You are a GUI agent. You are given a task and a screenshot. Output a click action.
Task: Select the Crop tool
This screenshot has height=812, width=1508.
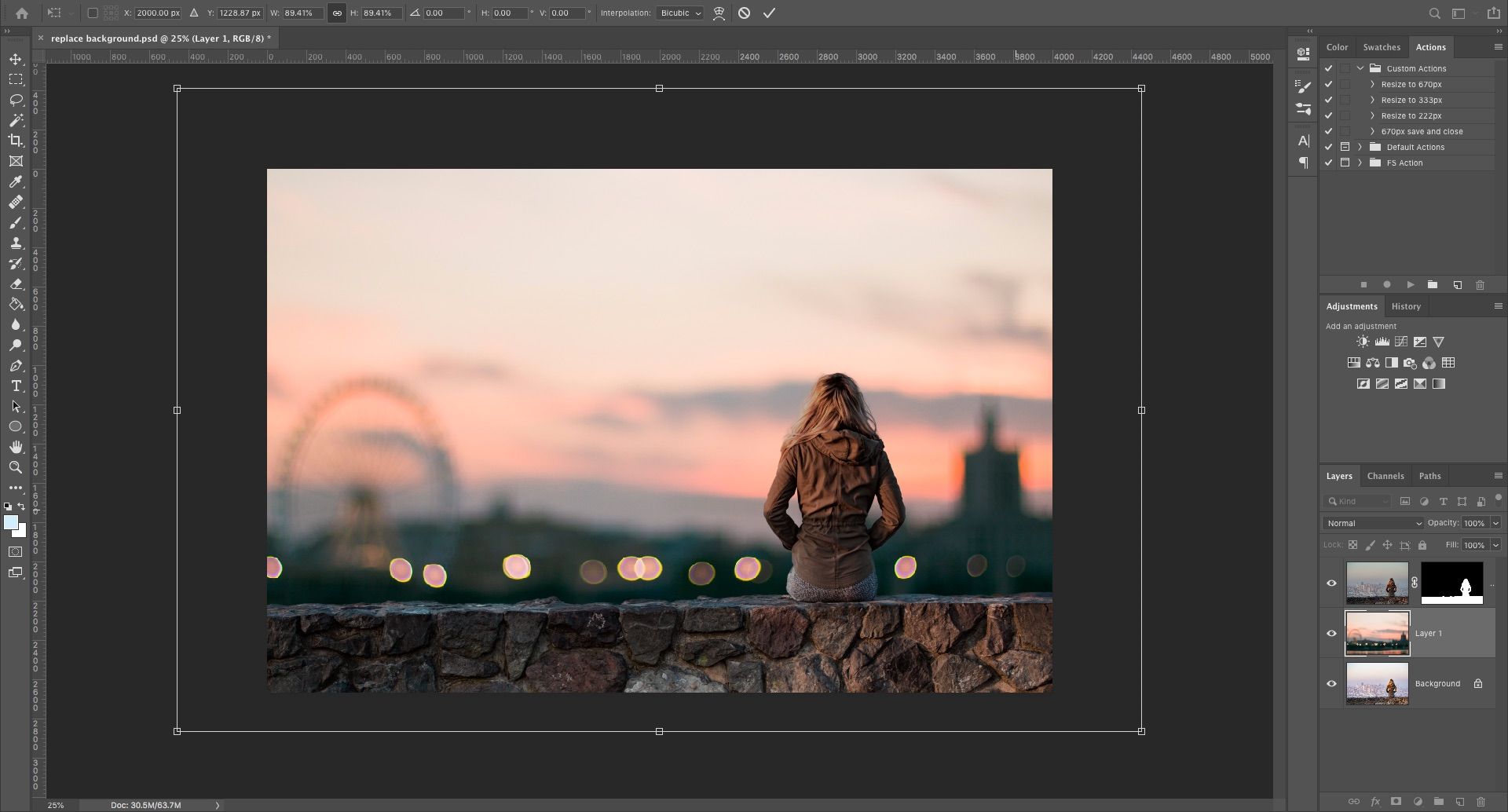click(x=16, y=141)
